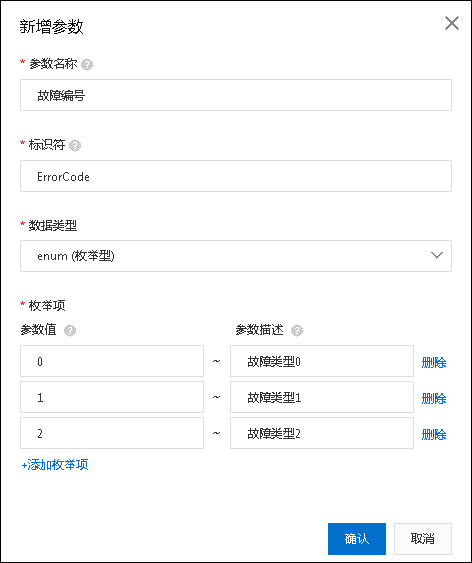Select the parameter value field showing 0
The height and width of the screenshot is (563, 472).
(x=112, y=361)
